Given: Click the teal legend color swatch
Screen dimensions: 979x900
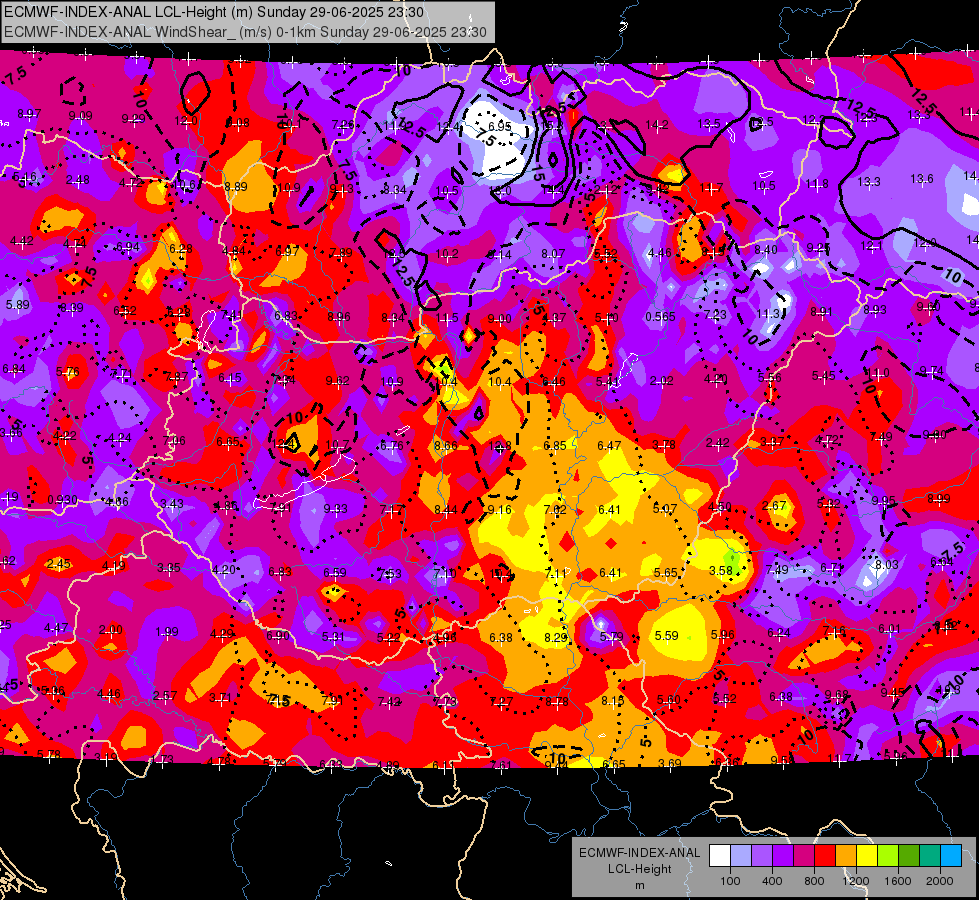Looking at the screenshot, I should (x=930, y=856).
